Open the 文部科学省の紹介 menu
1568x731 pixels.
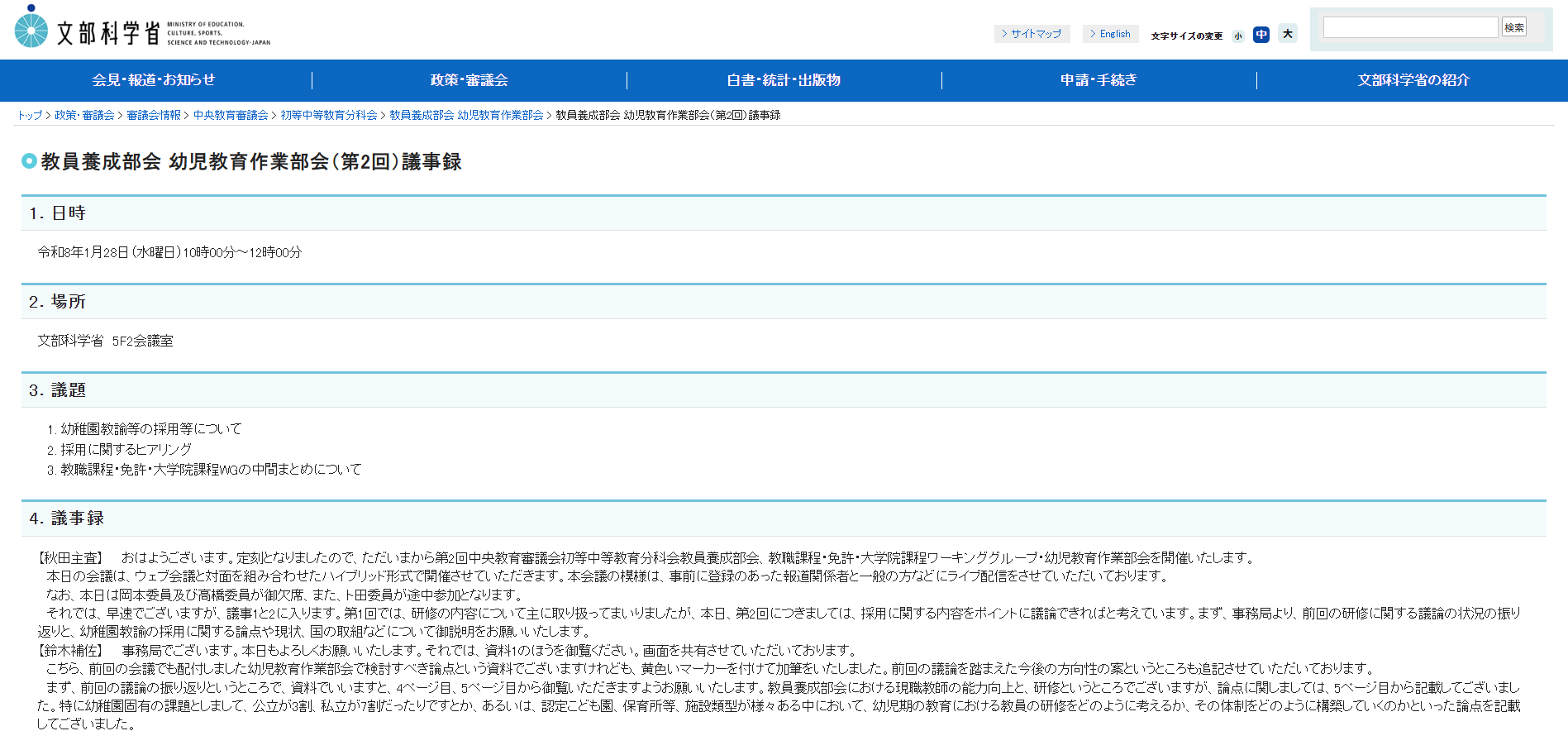click(x=1413, y=80)
